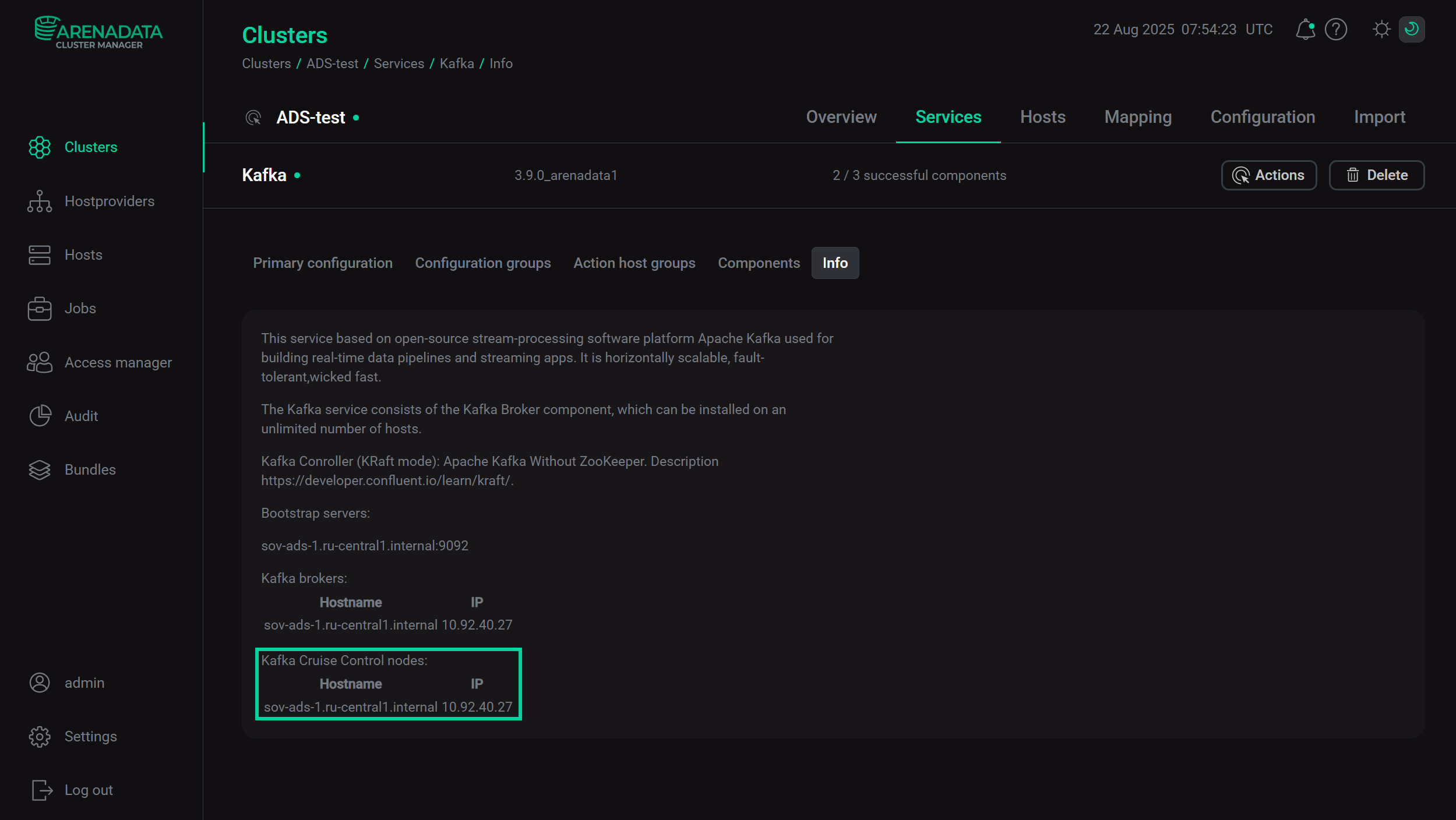Open Bundles from the sidebar
Viewport: 1456px width, 820px height.
(90, 470)
